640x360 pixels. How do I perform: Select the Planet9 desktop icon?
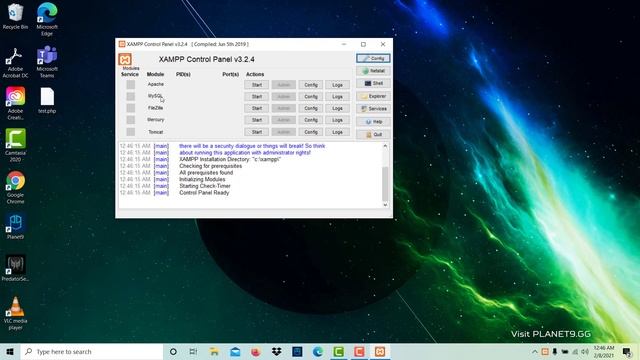tap(16, 226)
